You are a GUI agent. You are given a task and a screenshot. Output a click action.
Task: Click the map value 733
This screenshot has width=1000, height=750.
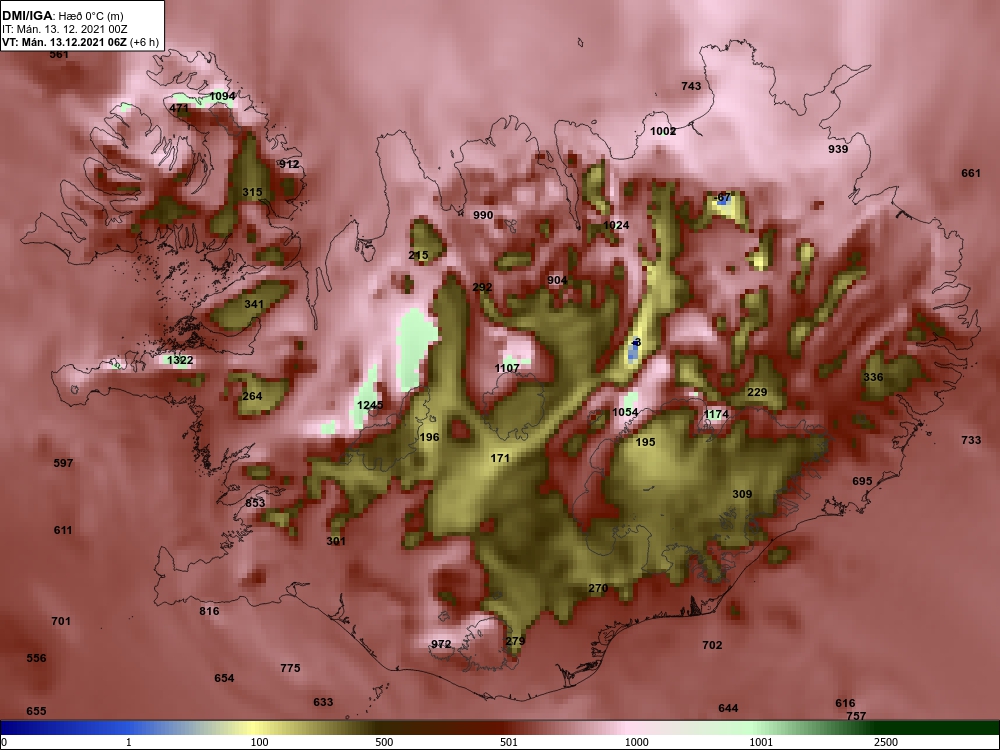click(x=971, y=440)
